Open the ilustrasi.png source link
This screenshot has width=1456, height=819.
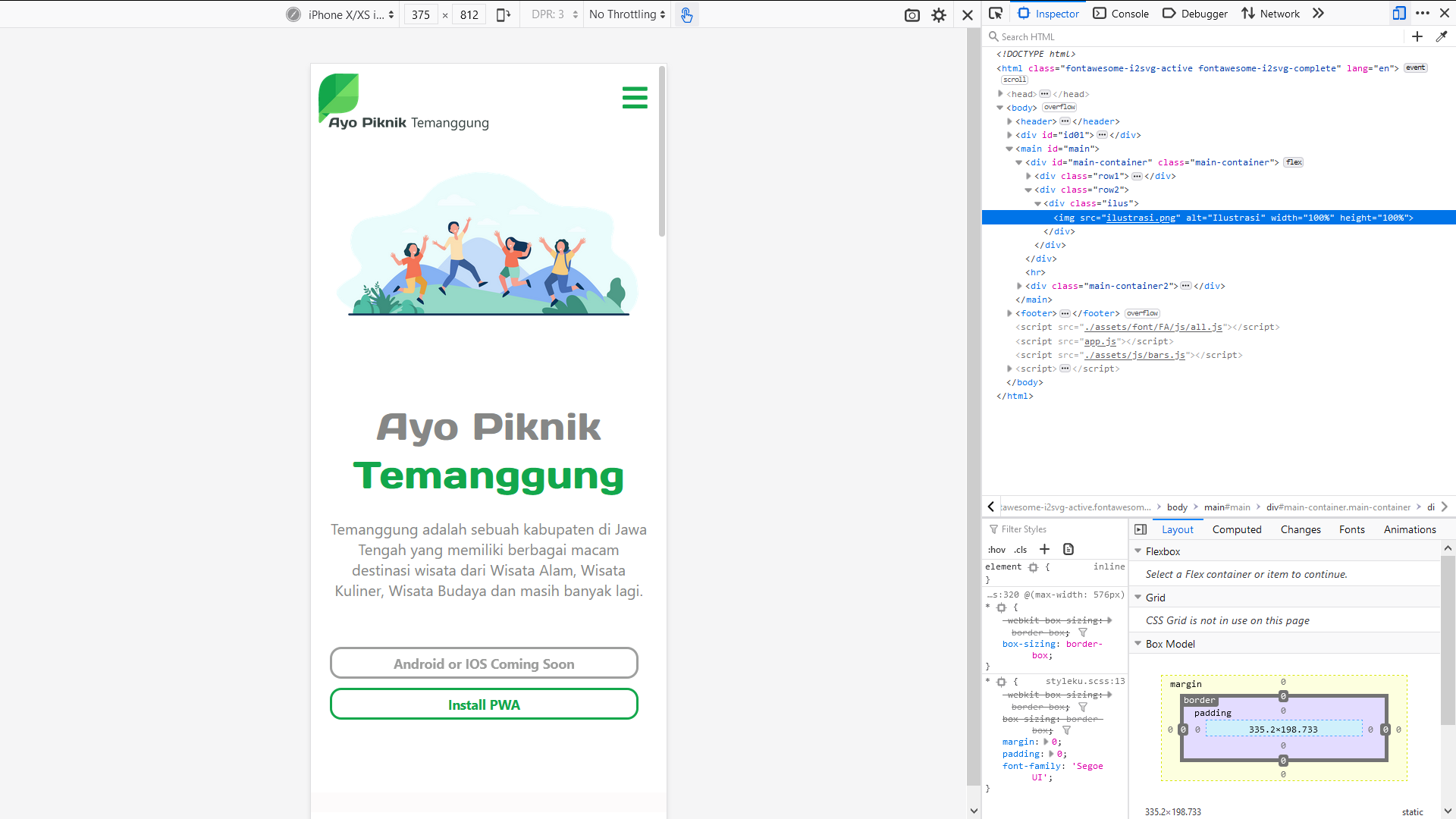[x=1141, y=218]
